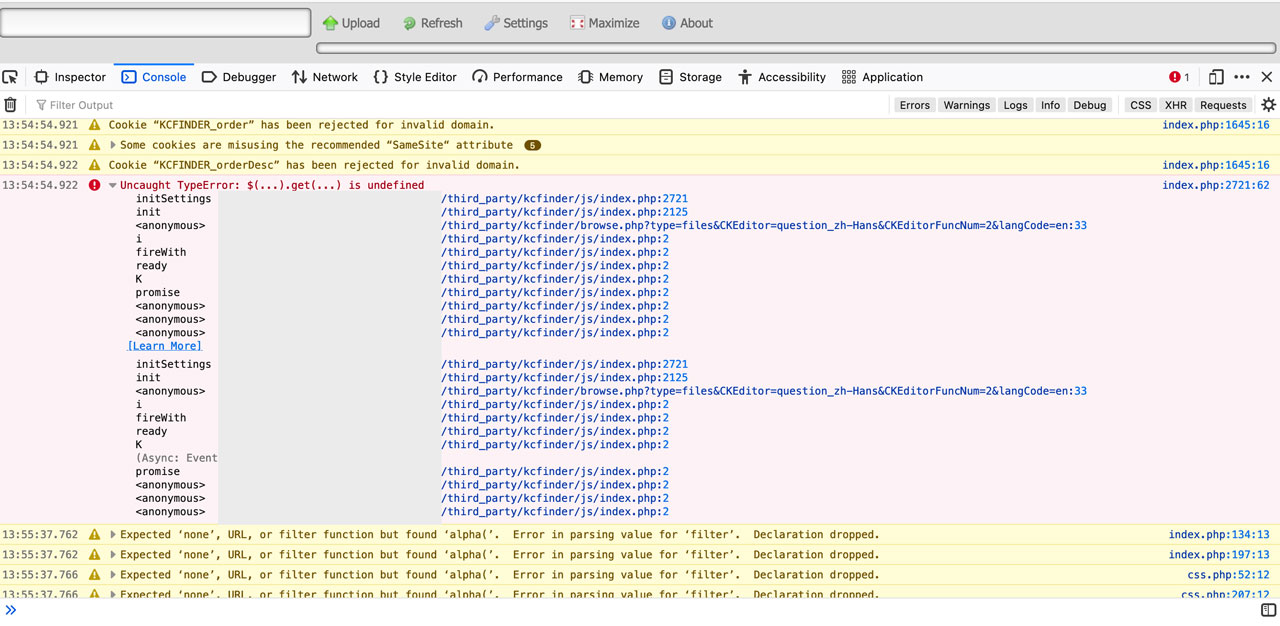Click the Learn More link
Image resolution: width=1280 pixels, height=626 pixels.
click(165, 346)
